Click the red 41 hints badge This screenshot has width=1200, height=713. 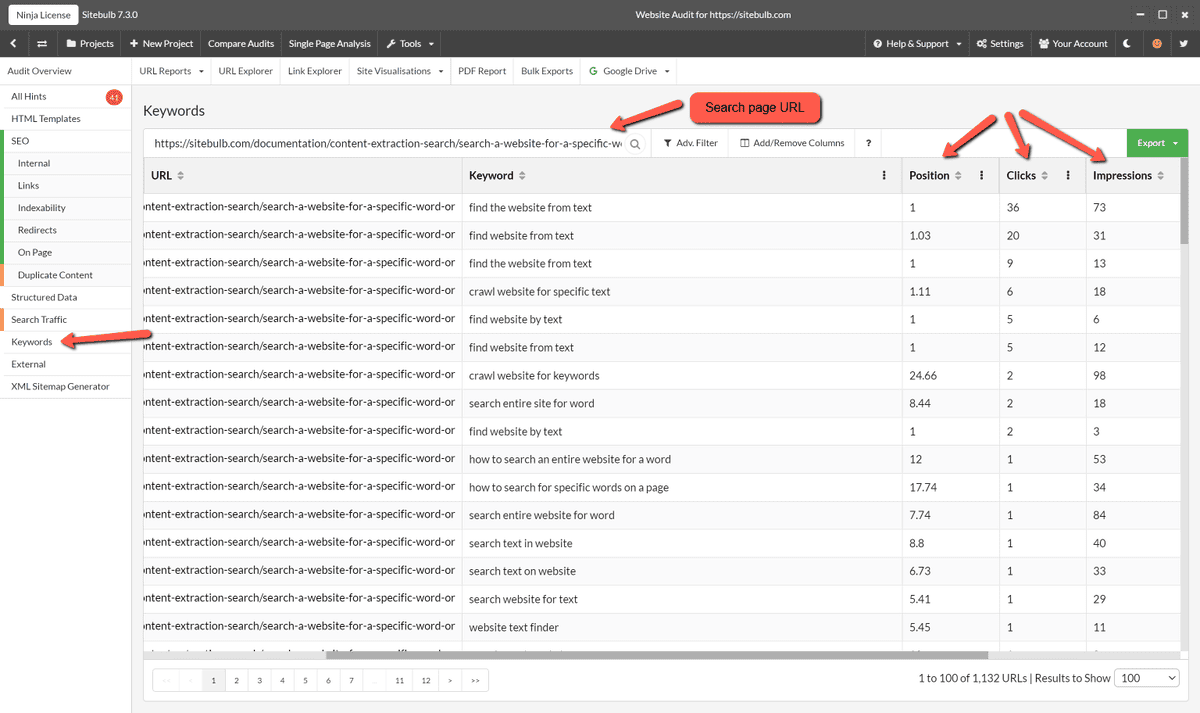pyautogui.click(x=114, y=97)
